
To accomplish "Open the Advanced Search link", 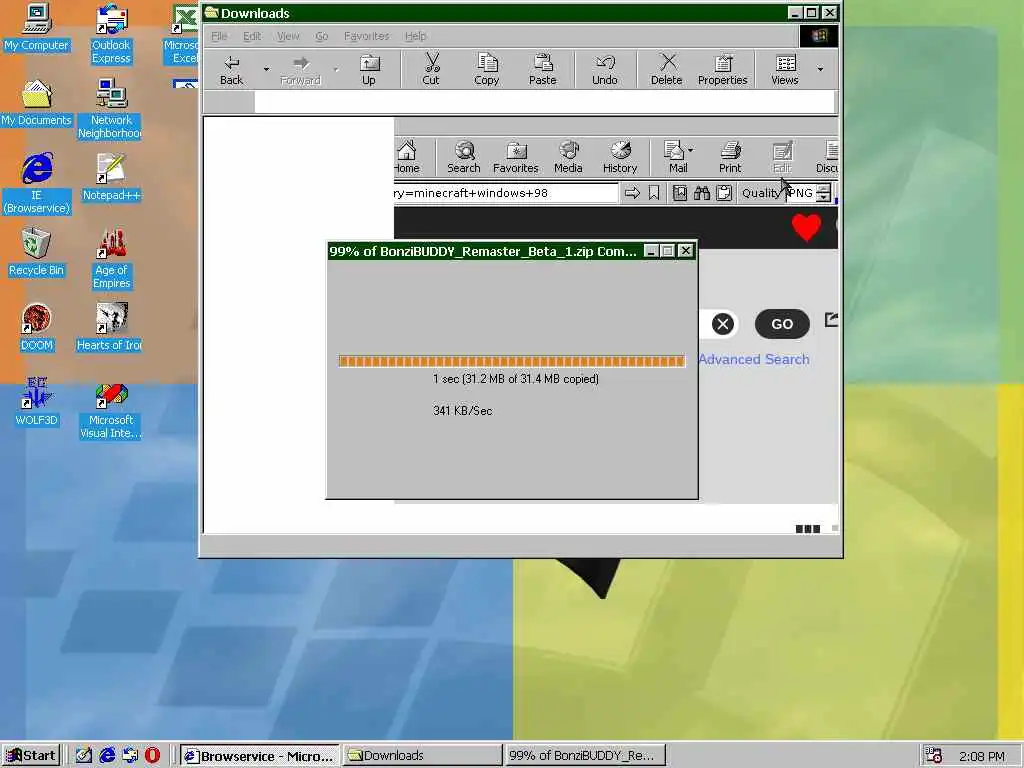I will click(x=754, y=359).
